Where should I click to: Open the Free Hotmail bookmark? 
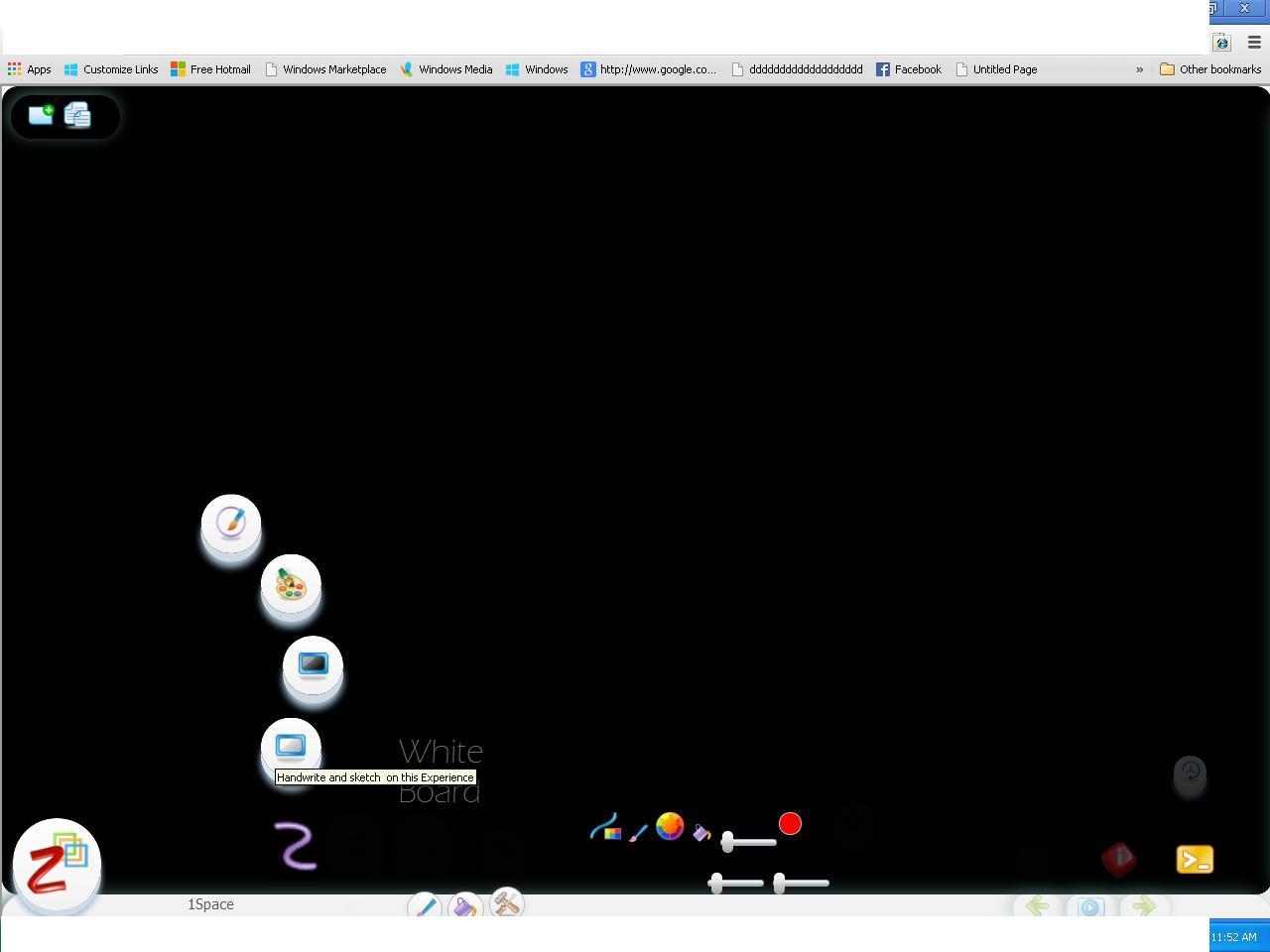point(210,69)
